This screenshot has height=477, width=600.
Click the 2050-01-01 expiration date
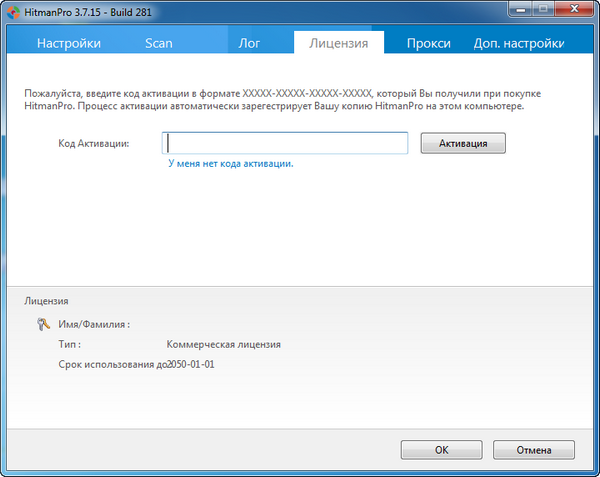(x=191, y=364)
